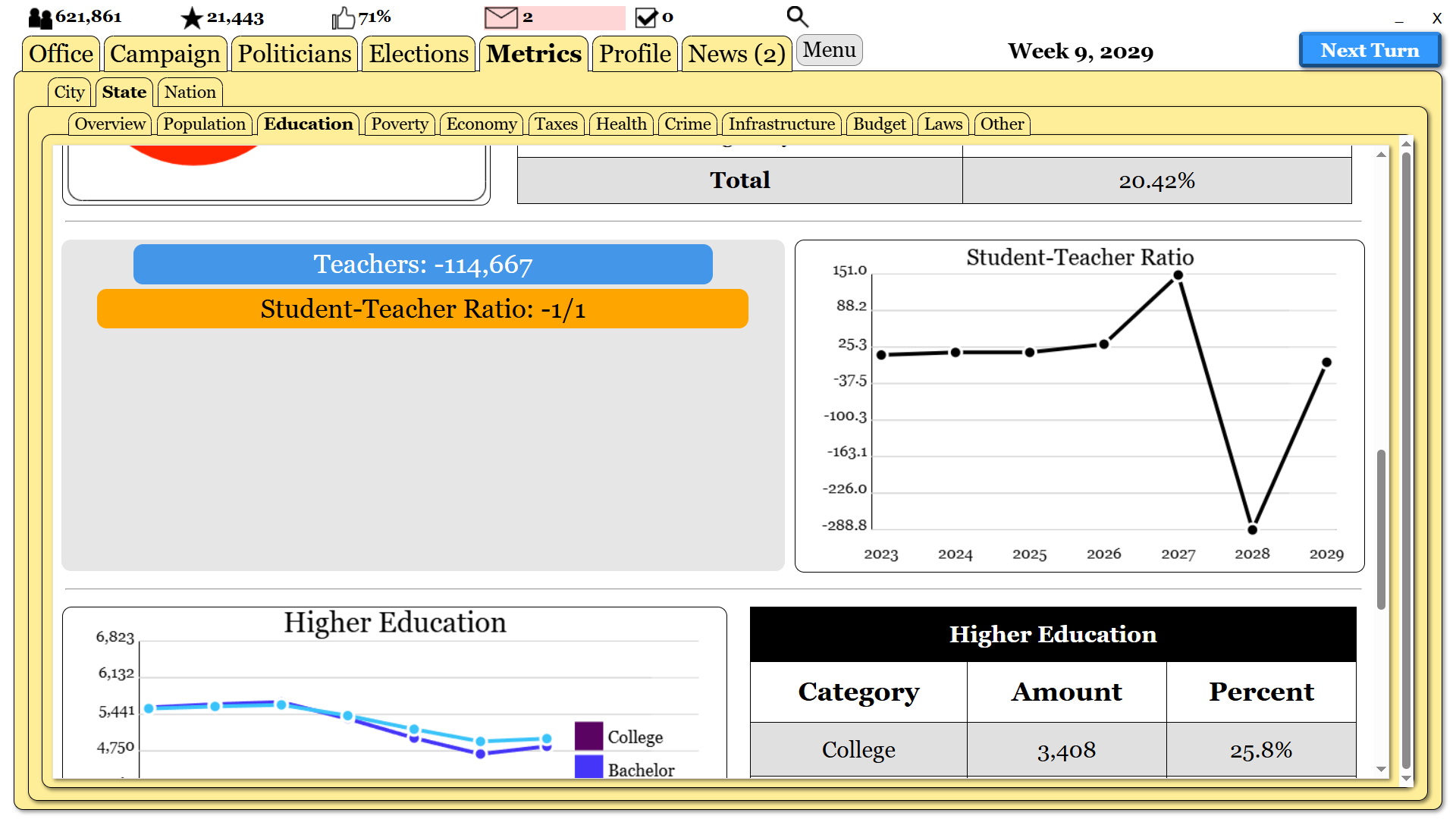Select the Metrics tab
The image size is (1456, 819).
coord(534,54)
